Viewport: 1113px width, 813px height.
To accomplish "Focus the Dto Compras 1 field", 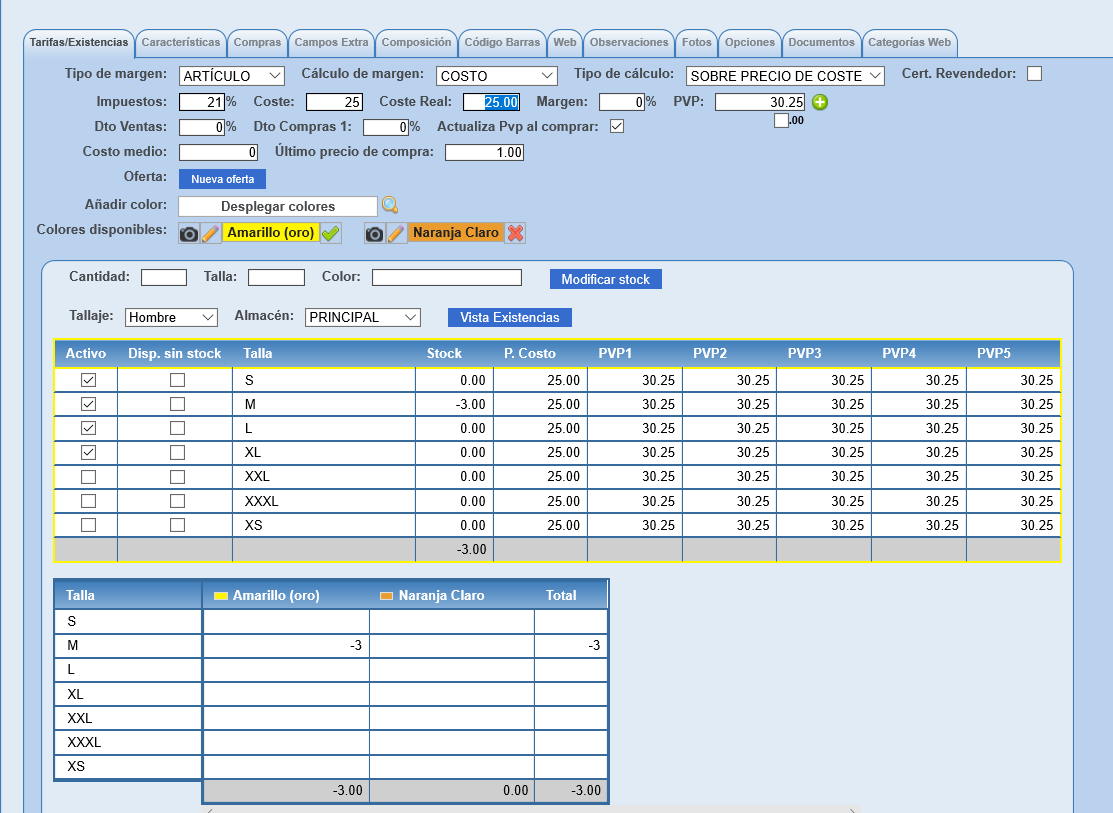I will [x=386, y=127].
